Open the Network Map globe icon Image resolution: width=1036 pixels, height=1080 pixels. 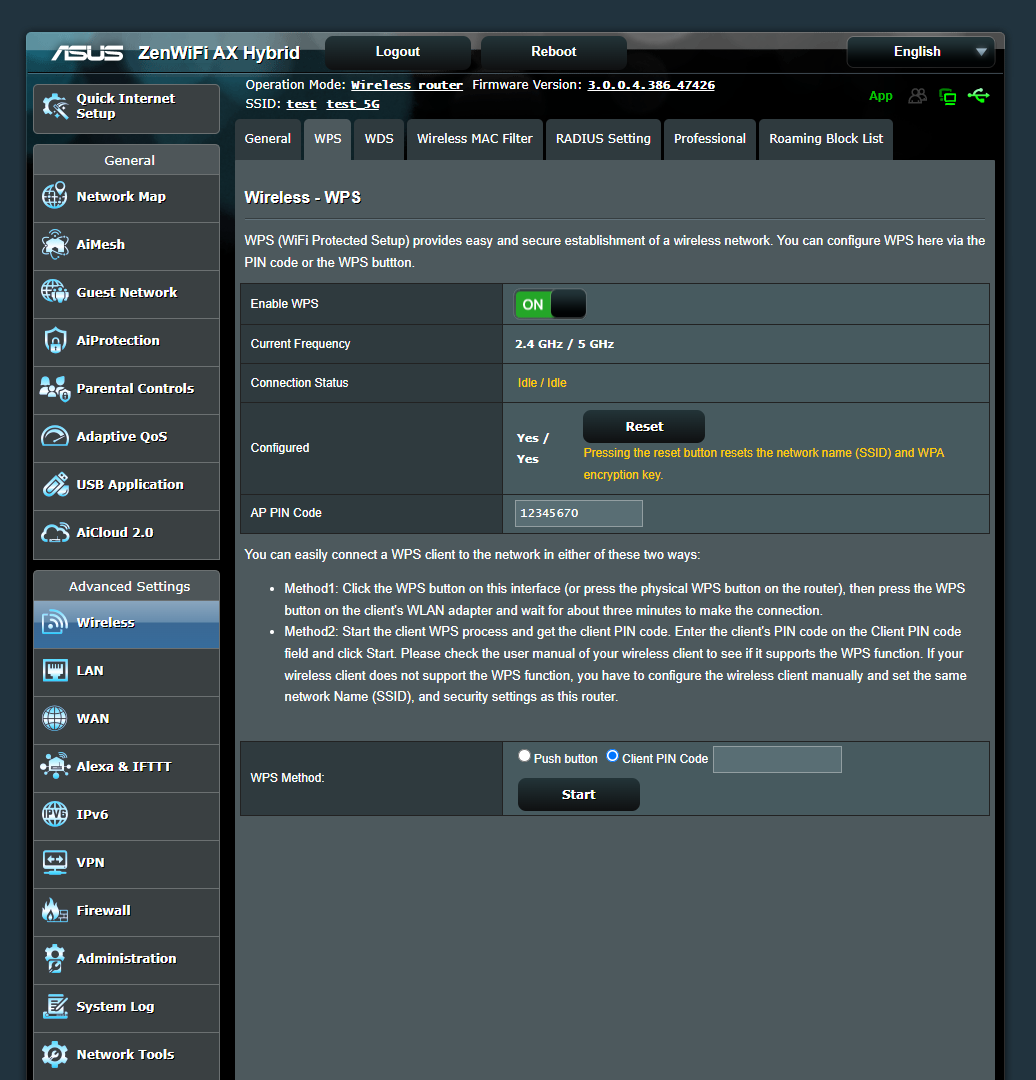click(x=54, y=196)
